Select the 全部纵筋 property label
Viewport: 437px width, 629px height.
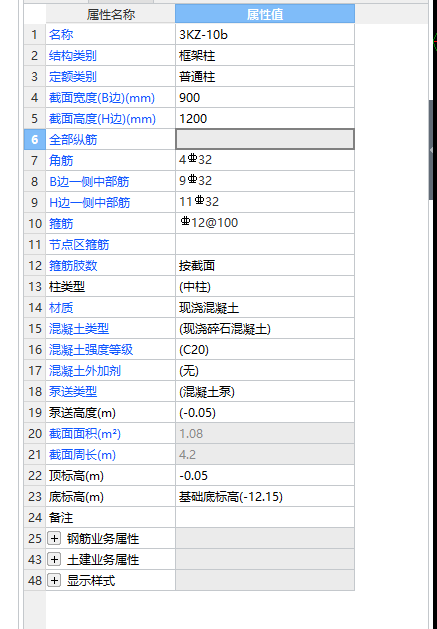[73, 139]
